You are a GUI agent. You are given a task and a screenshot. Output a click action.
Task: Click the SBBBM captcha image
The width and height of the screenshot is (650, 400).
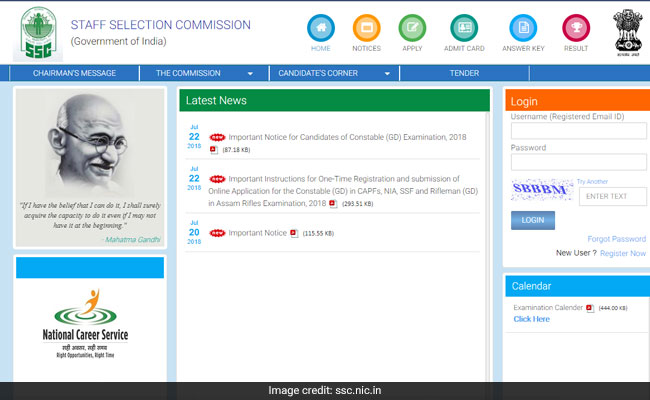tap(542, 190)
